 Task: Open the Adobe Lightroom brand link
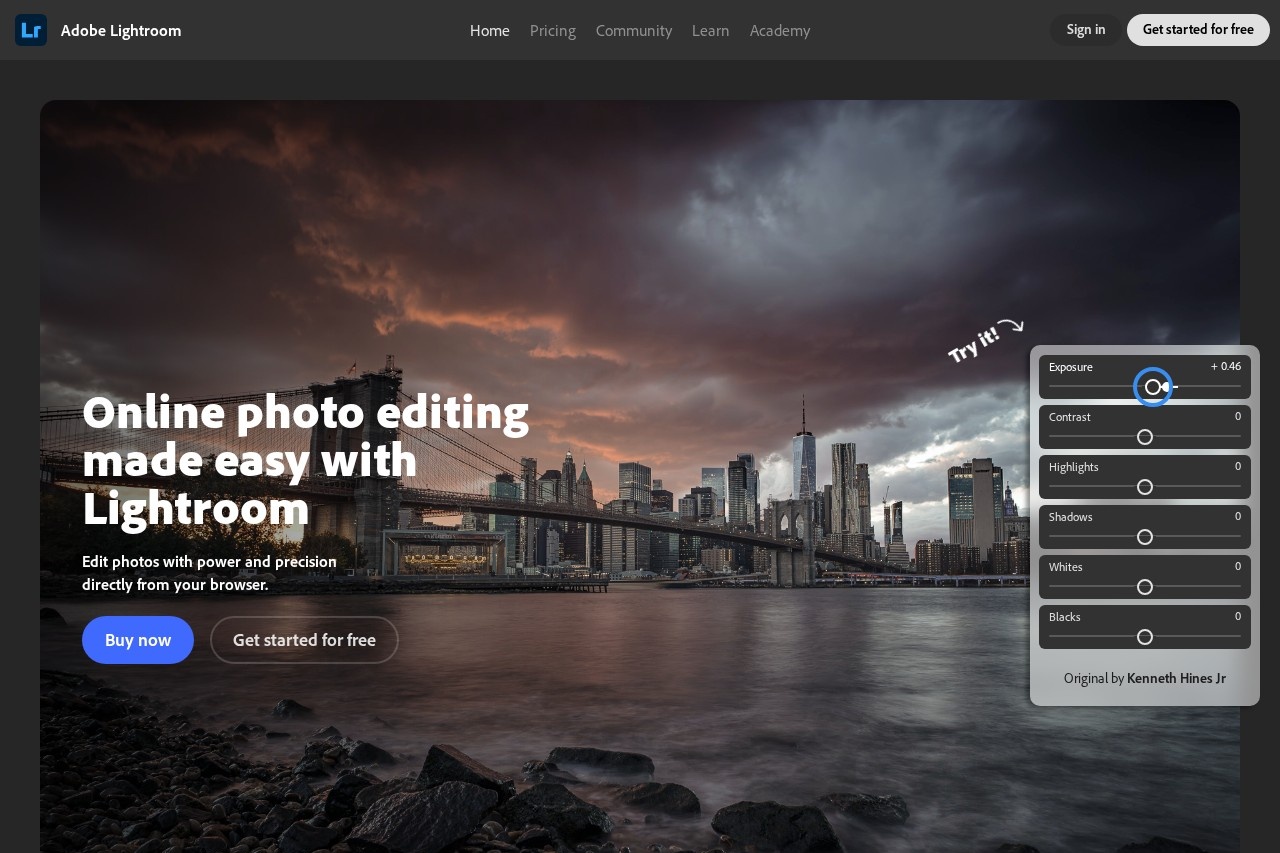(121, 30)
